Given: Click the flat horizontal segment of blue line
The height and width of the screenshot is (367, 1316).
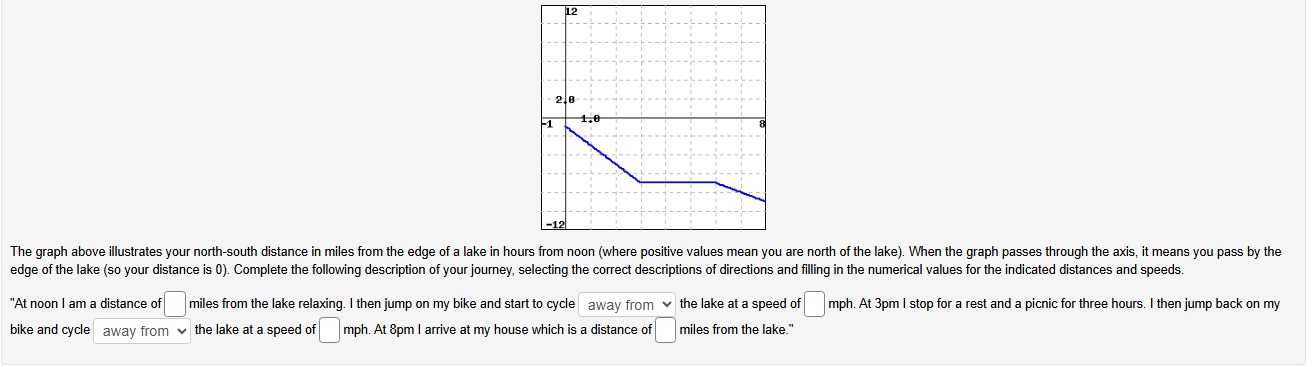Looking at the screenshot, I should [x=678, y=182].
